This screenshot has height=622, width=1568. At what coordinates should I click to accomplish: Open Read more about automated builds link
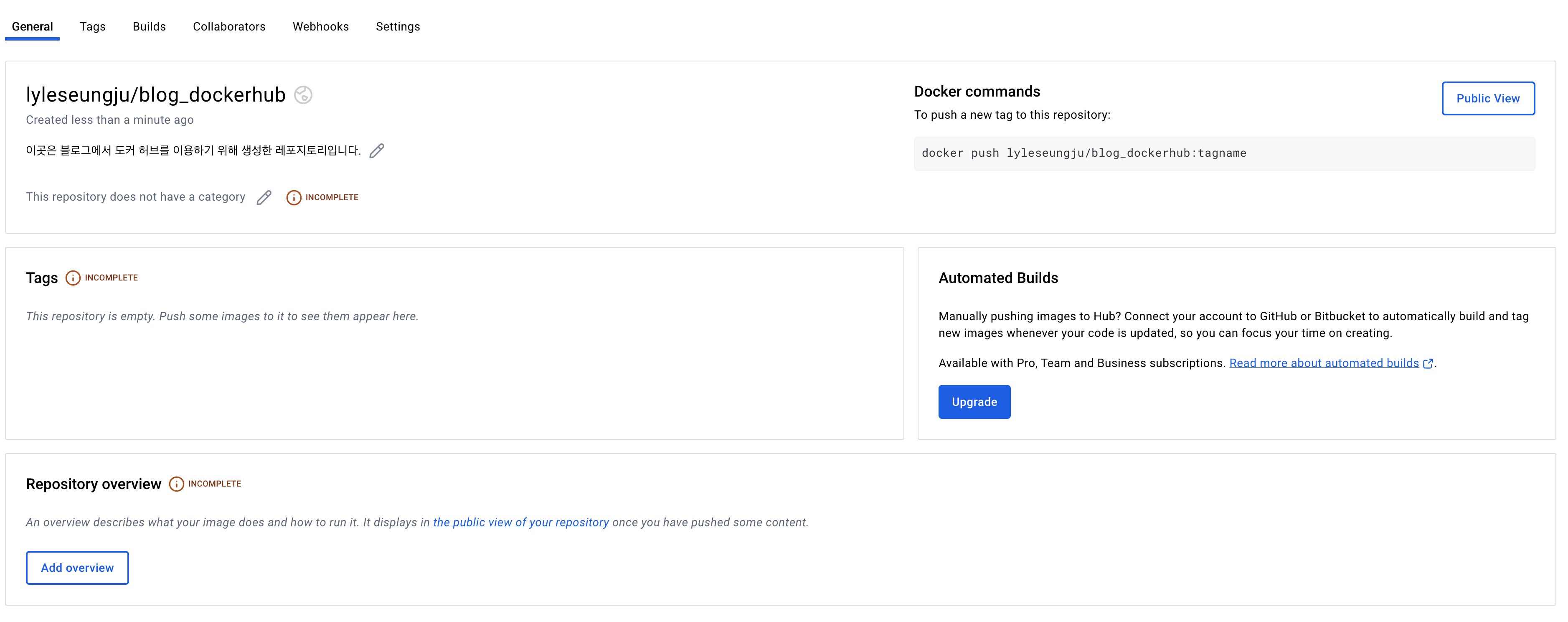coord(1323,363)
